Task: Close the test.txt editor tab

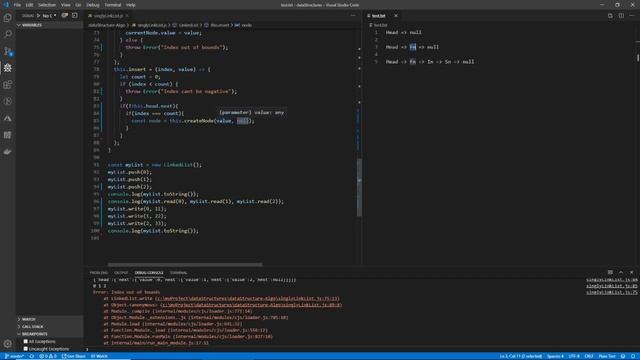Action: tap(396, 16)
